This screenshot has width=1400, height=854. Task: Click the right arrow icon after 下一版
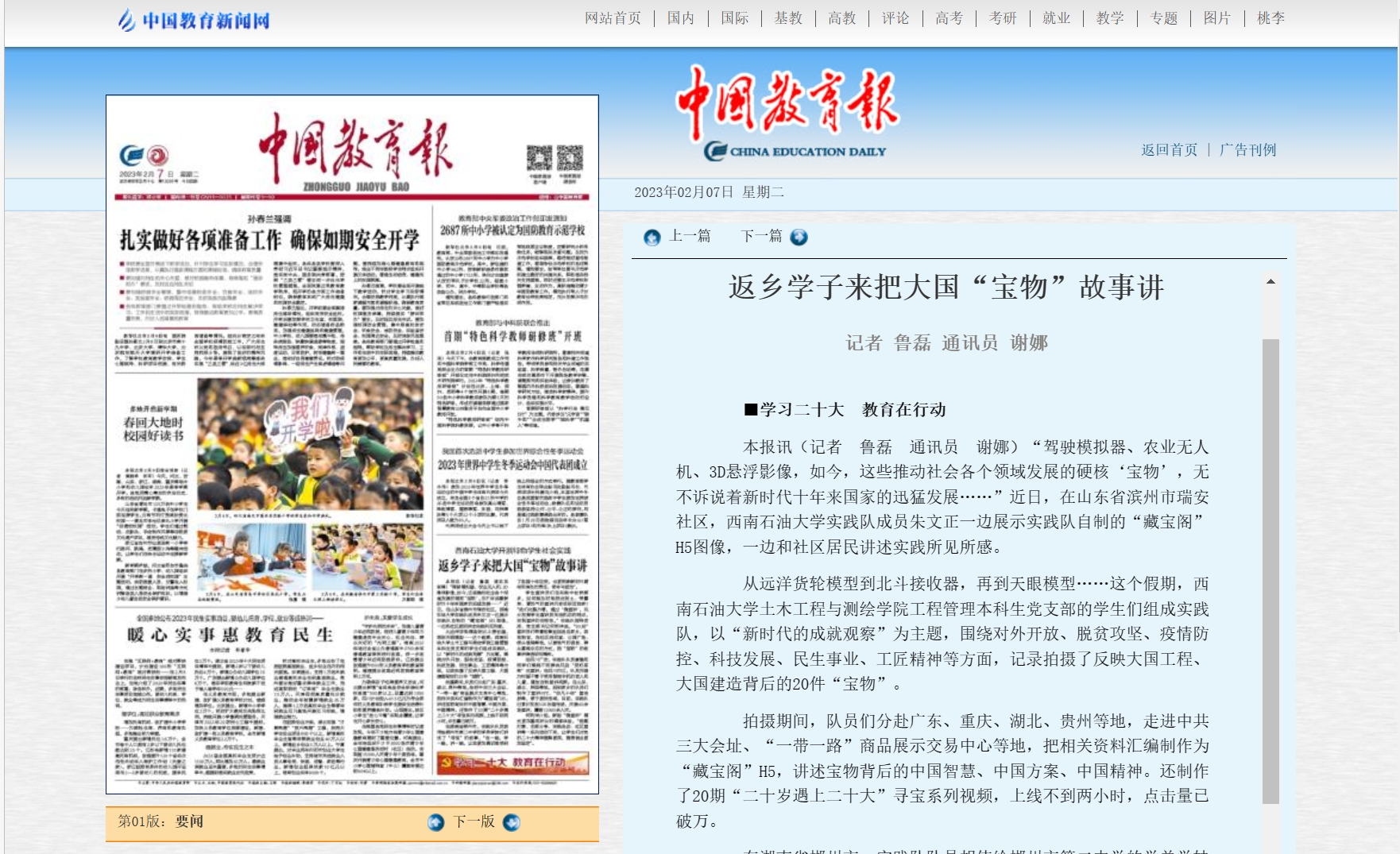[512, 822]
